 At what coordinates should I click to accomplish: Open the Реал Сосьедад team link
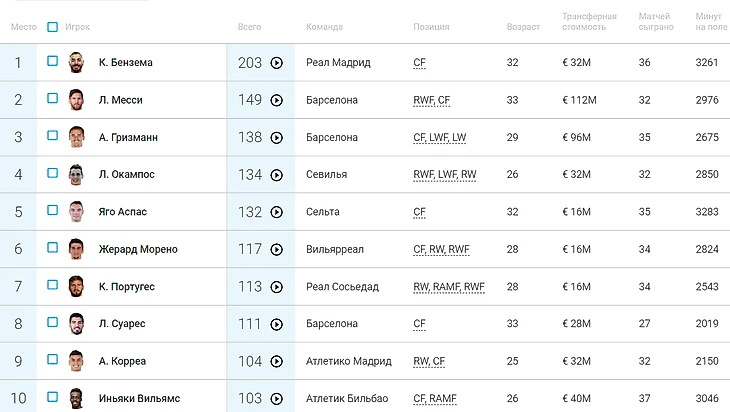[x=342, y=287]
